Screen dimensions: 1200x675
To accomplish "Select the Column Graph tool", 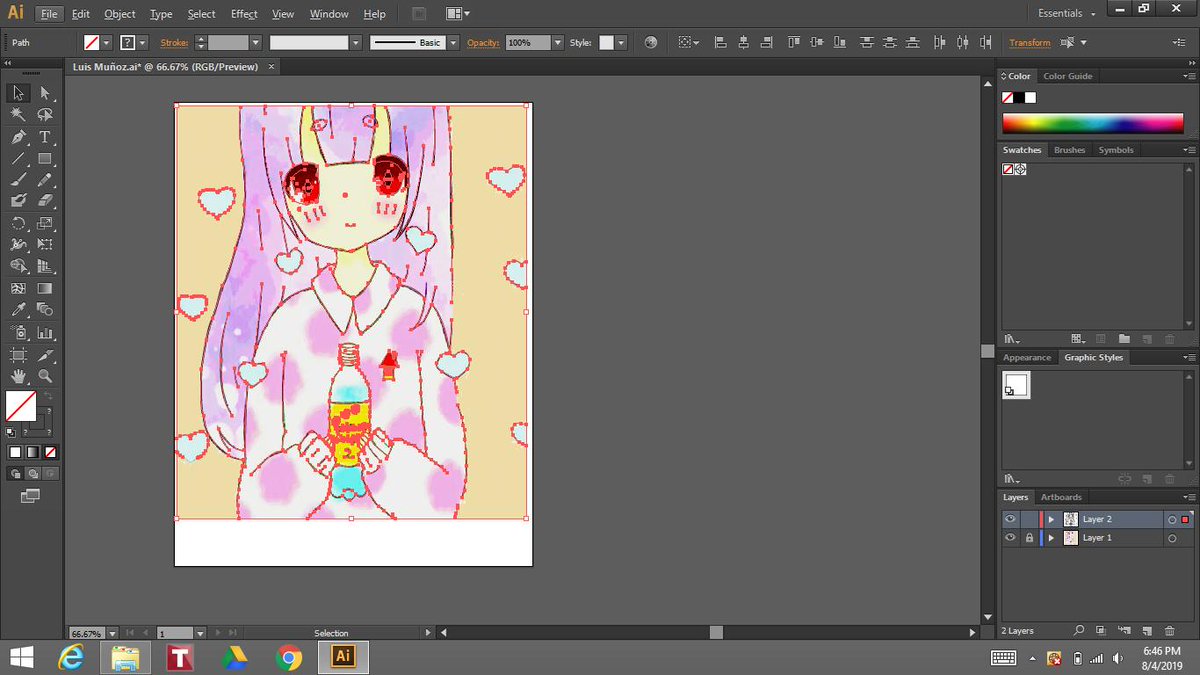I will click(x=45, y=333).
